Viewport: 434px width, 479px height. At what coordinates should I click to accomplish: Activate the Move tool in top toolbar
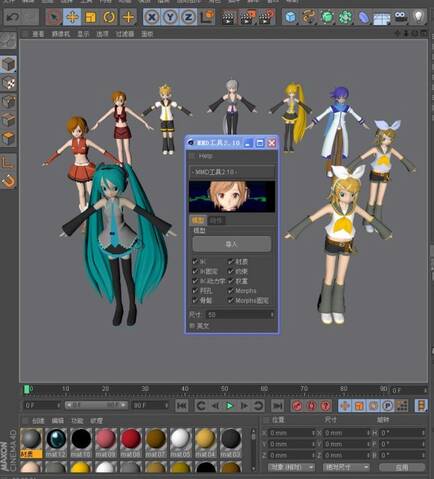pos(72,17)
